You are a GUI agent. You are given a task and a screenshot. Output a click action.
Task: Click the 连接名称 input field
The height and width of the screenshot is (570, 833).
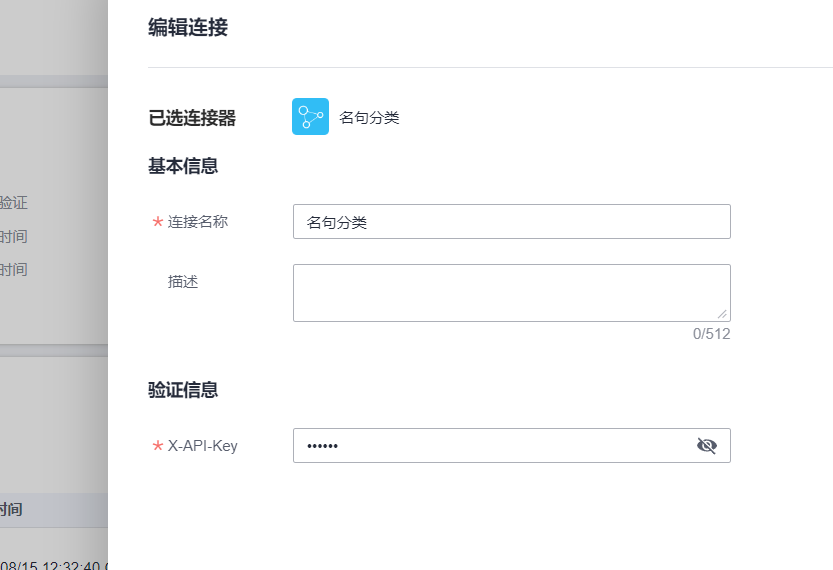point(511,222)
